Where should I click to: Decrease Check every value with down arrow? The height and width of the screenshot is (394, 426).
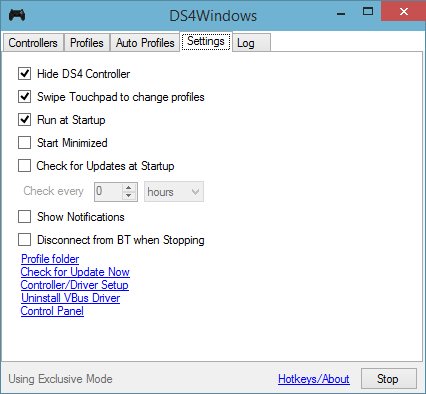point(129,196)
